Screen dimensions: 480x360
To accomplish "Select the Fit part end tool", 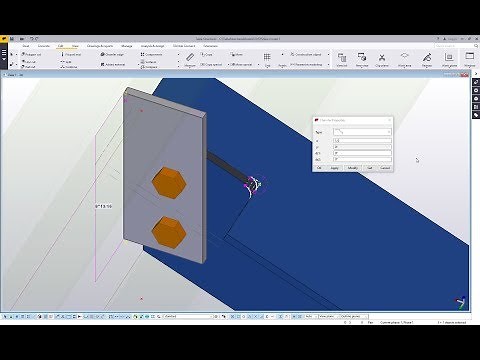I will (71, 54).
